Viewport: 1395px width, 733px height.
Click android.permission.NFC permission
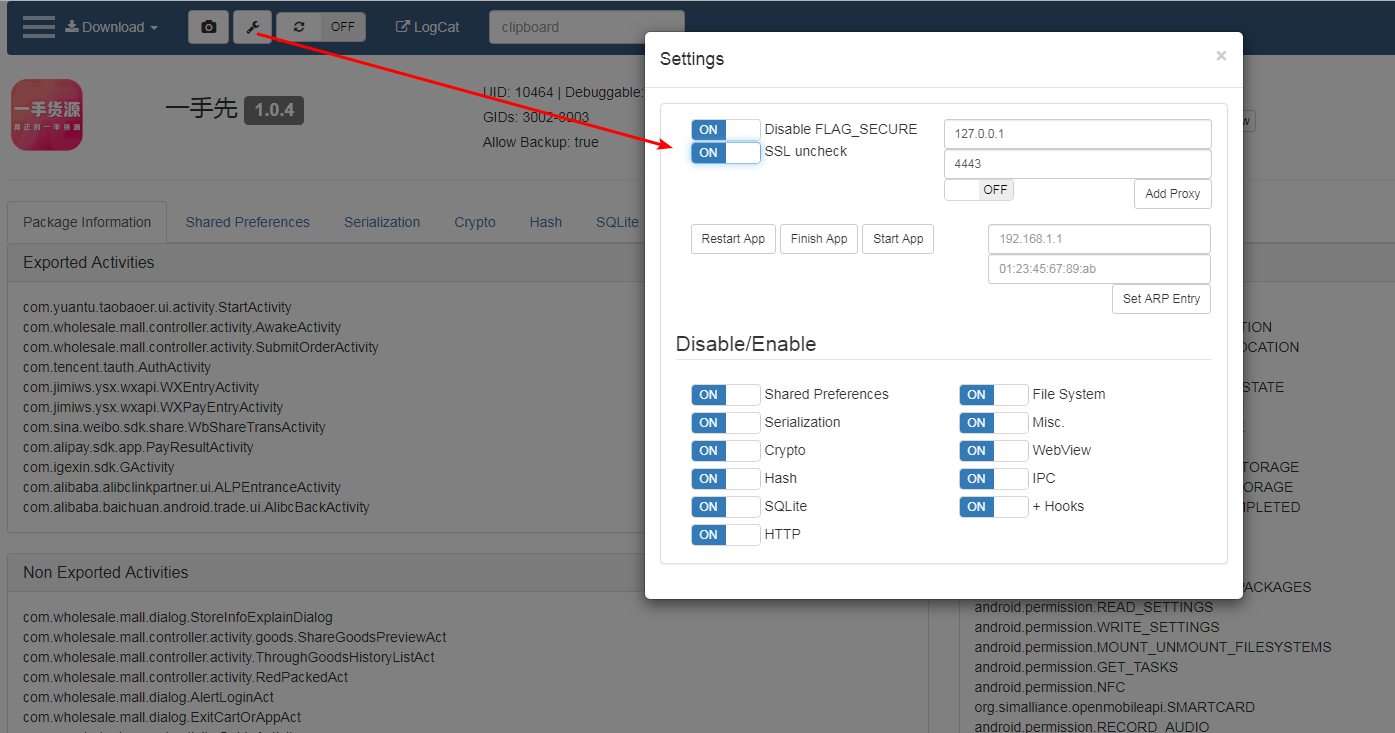(1050, 687)
